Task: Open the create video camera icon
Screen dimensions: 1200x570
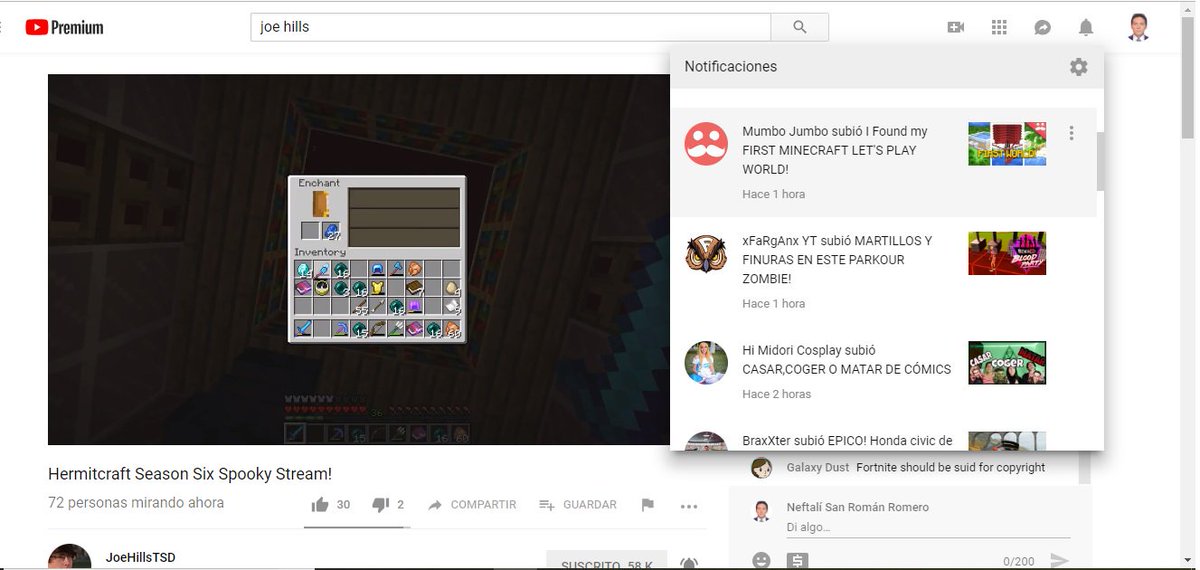Action: 956,27
